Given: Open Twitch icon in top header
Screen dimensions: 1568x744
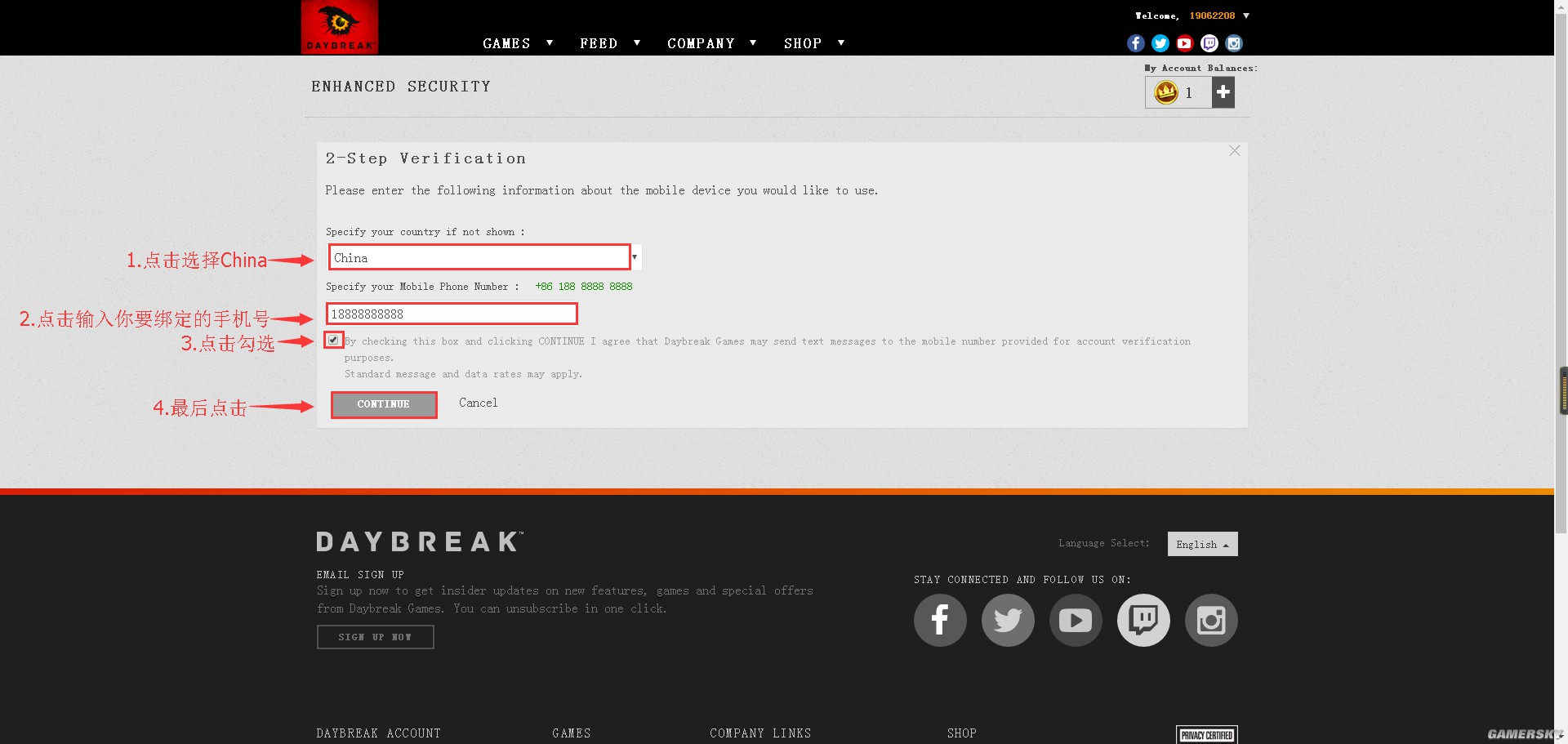Looking at the screenshot, I should [1209, 43].
